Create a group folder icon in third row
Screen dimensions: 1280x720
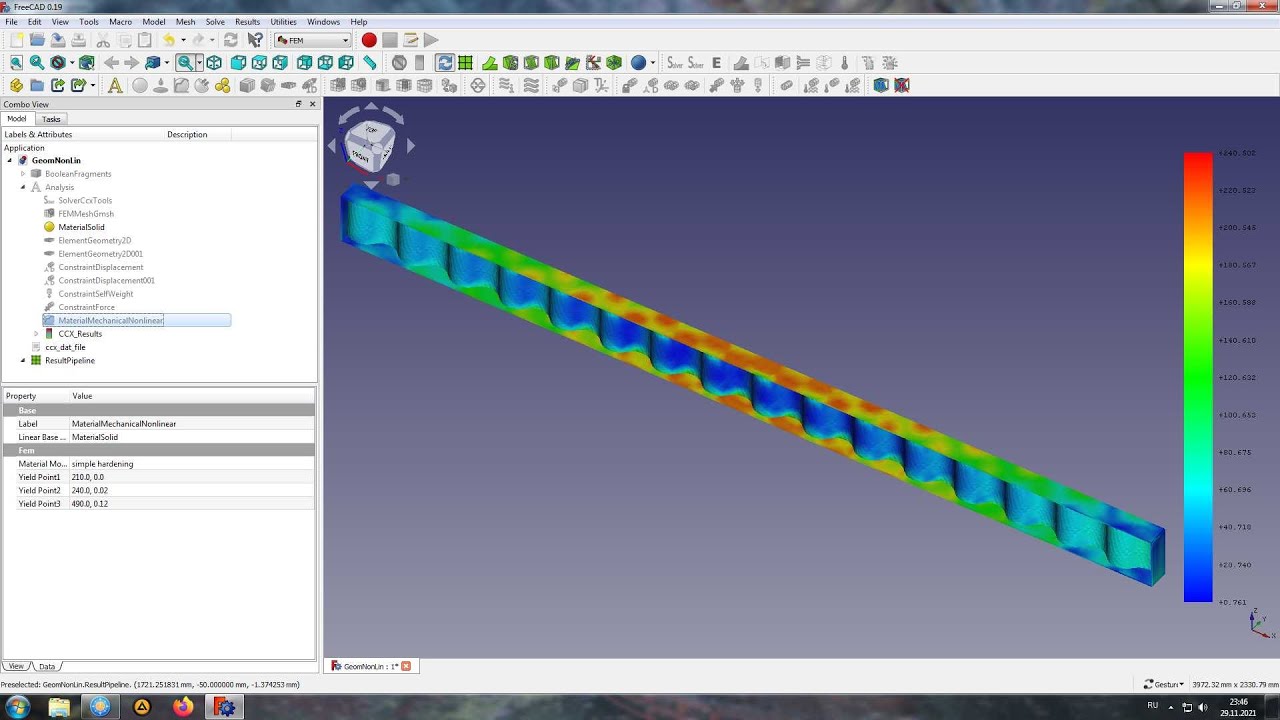[x=37, y=86]
